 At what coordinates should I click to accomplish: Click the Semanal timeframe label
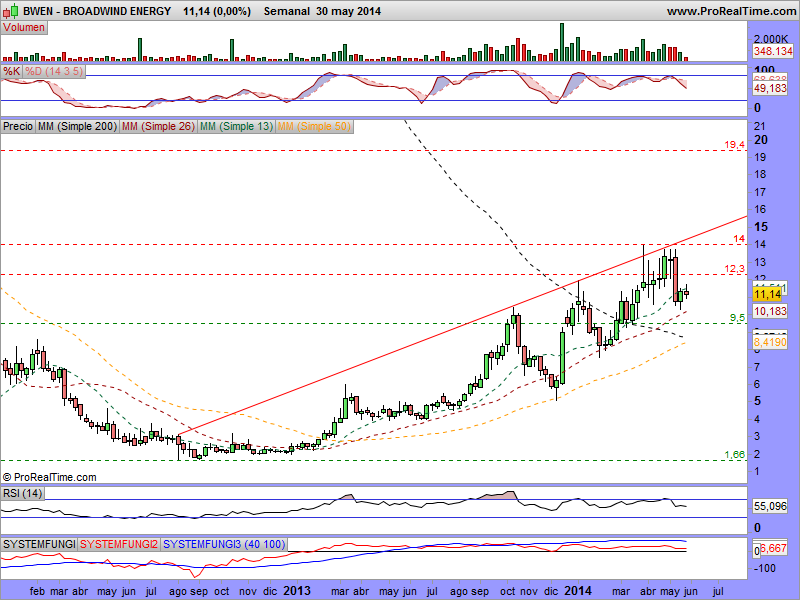click(286, 11)
